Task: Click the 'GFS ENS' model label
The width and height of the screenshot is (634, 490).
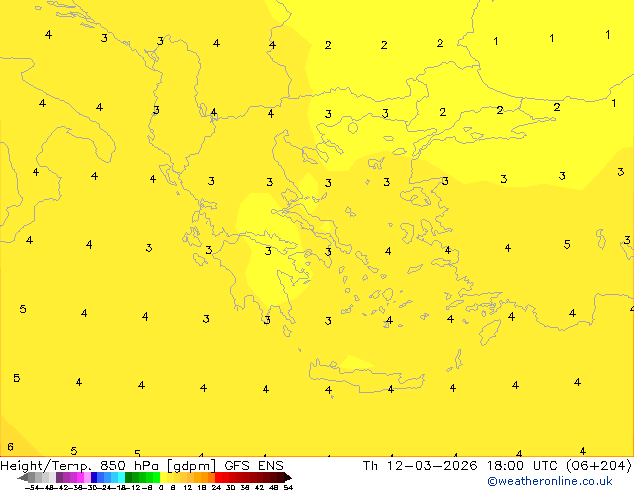Action: point(254,466)
